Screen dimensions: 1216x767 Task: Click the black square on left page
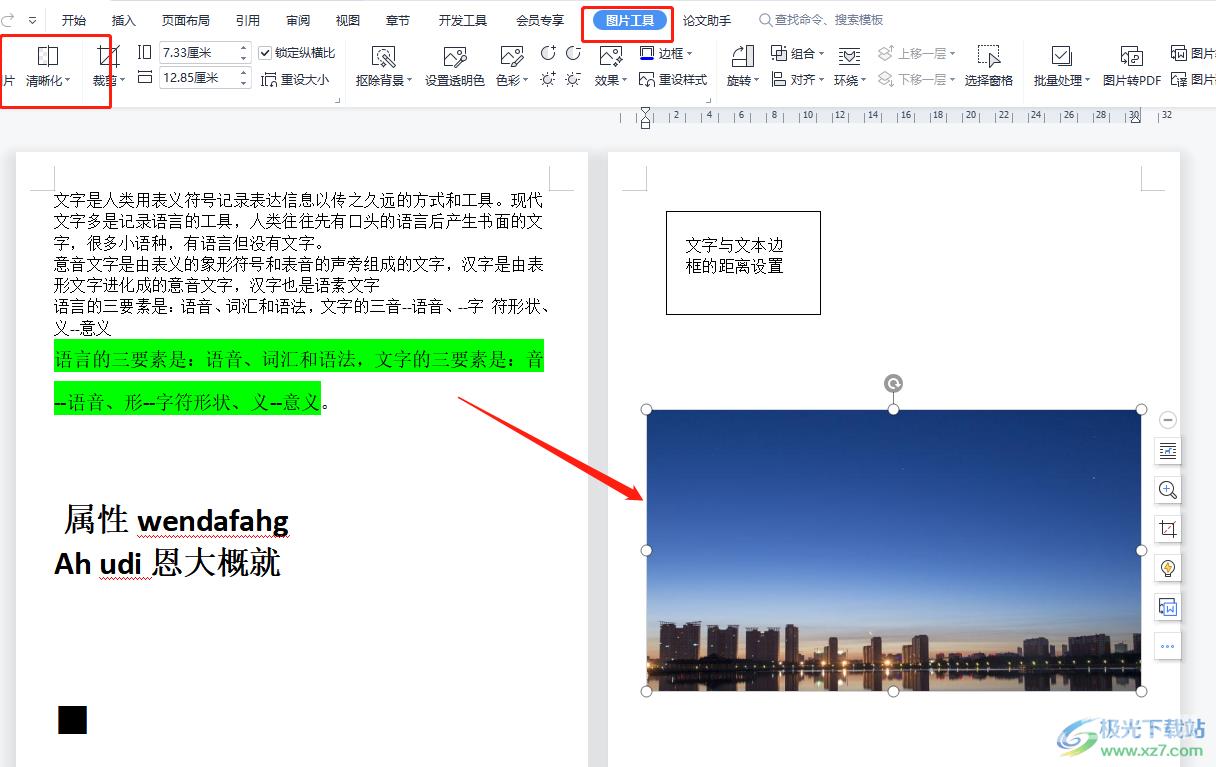coord(72,720)
